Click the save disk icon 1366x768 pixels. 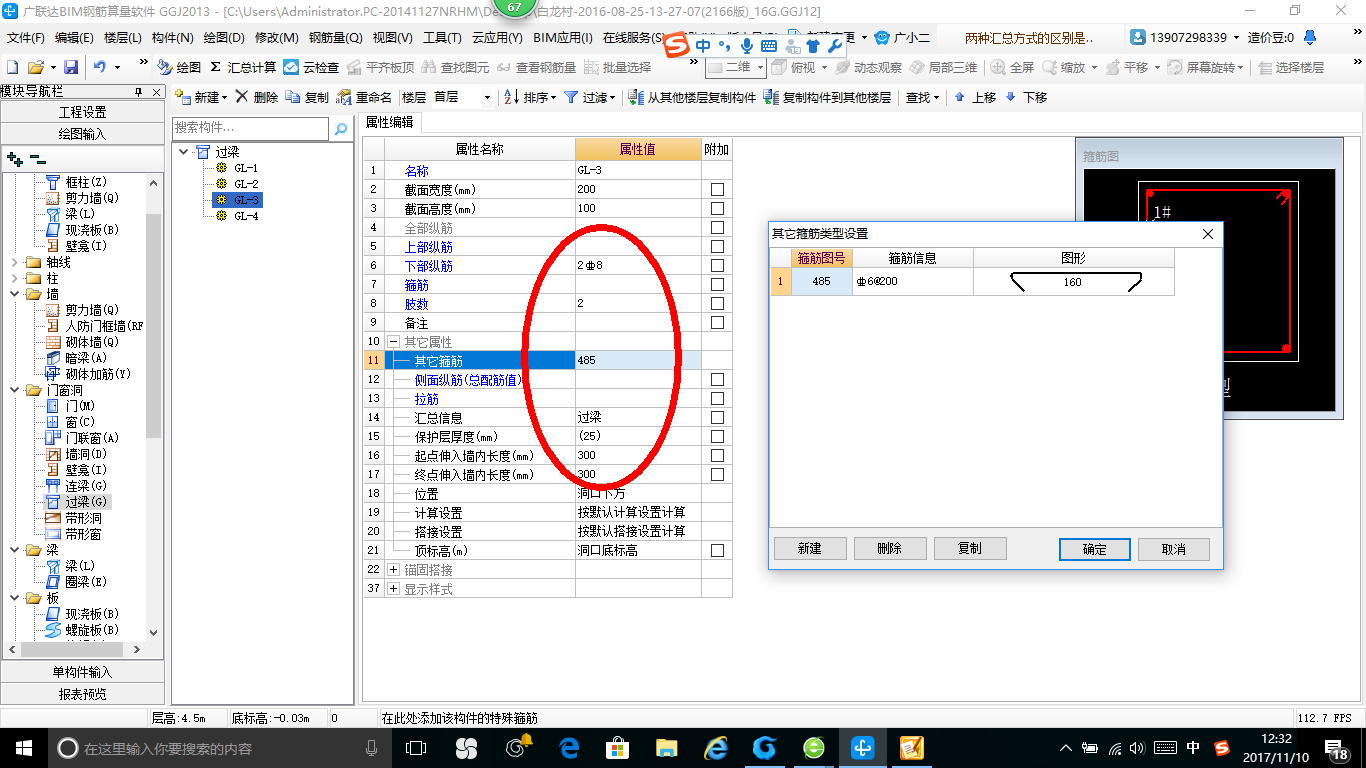point(71,67)
